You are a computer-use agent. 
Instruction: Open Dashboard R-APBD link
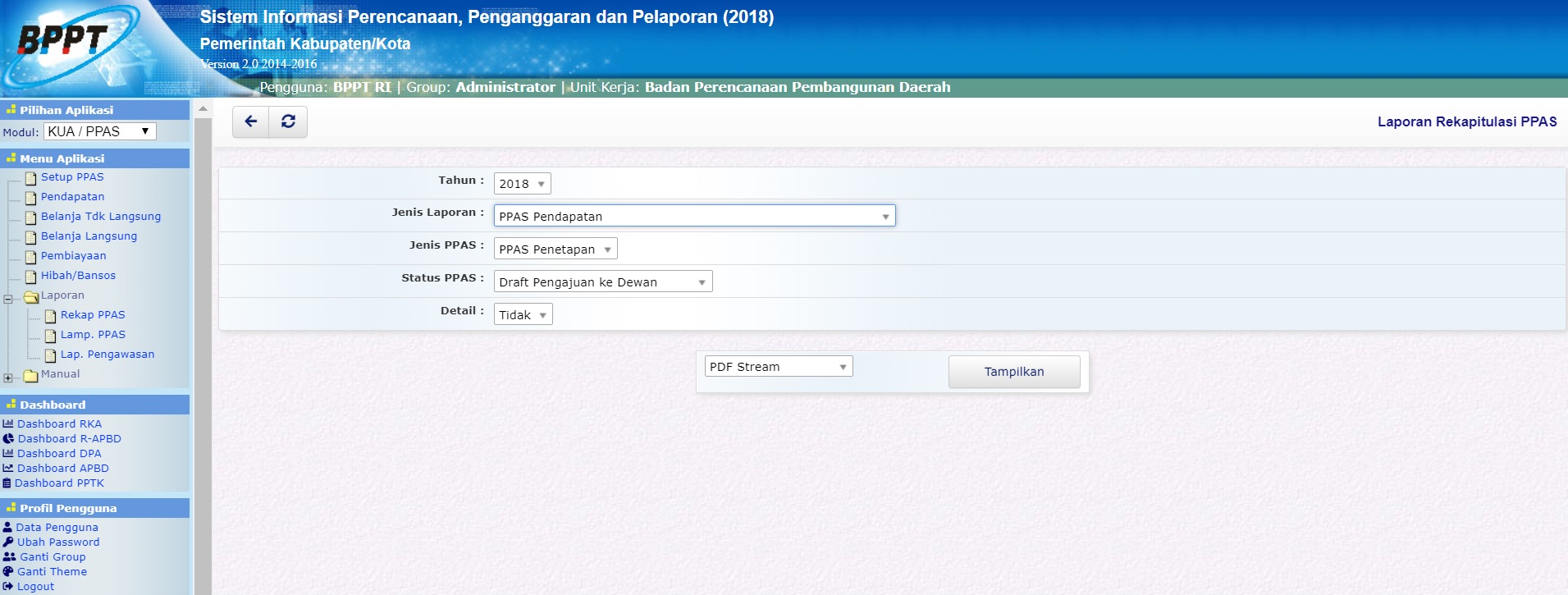[70, 438]
